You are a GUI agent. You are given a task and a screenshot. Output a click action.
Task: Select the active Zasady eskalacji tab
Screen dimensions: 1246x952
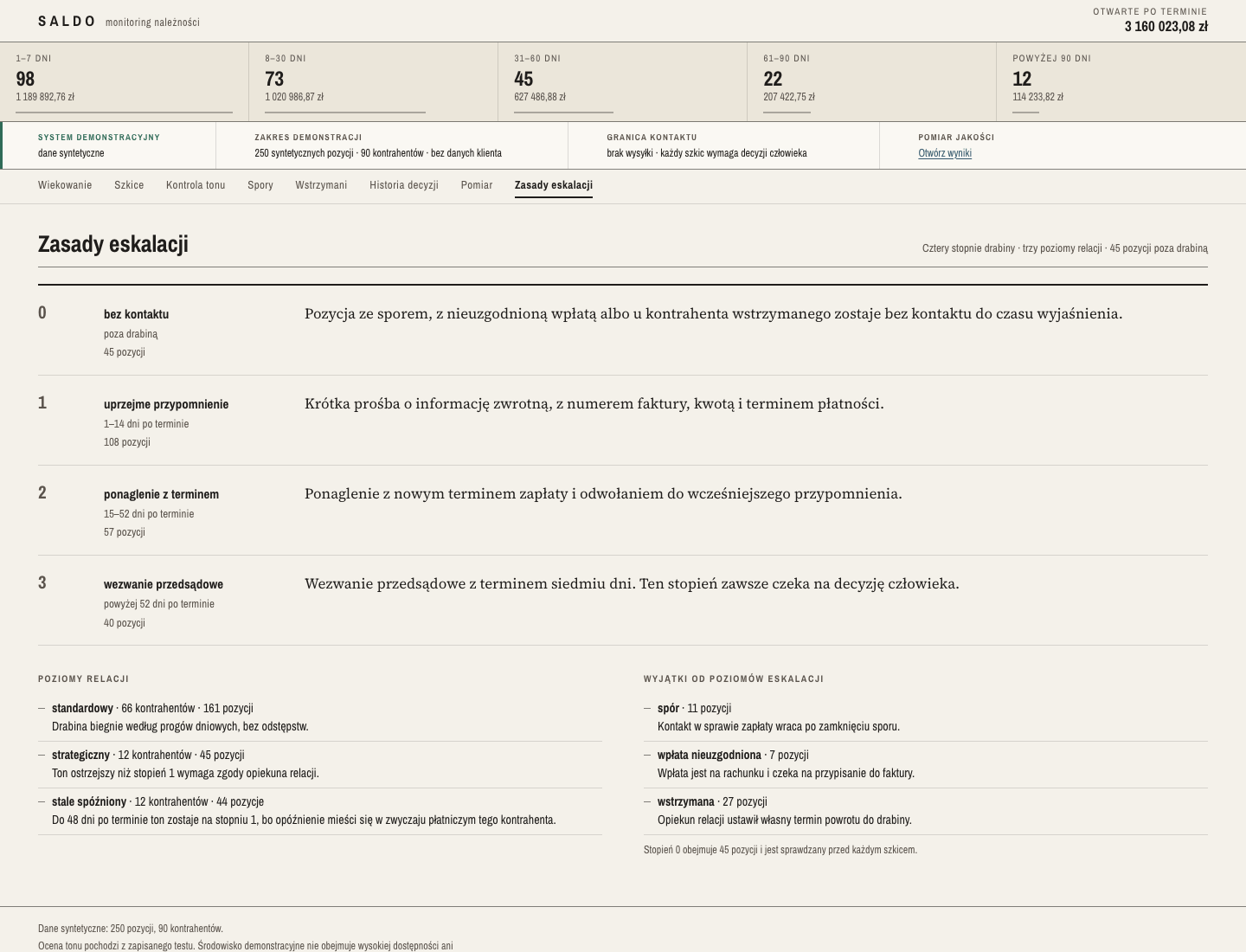554,185
